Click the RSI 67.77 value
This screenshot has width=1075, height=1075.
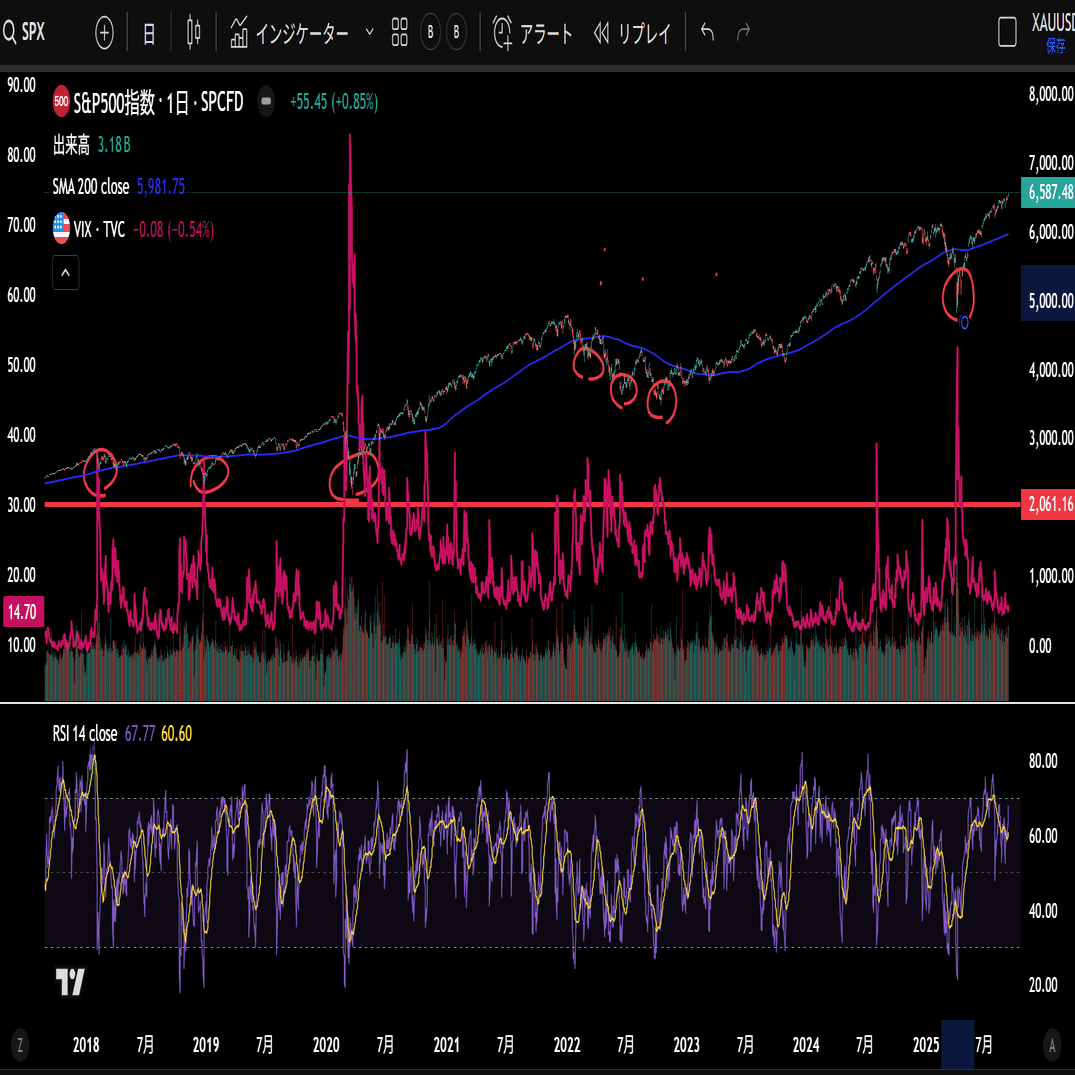[140, 734]
